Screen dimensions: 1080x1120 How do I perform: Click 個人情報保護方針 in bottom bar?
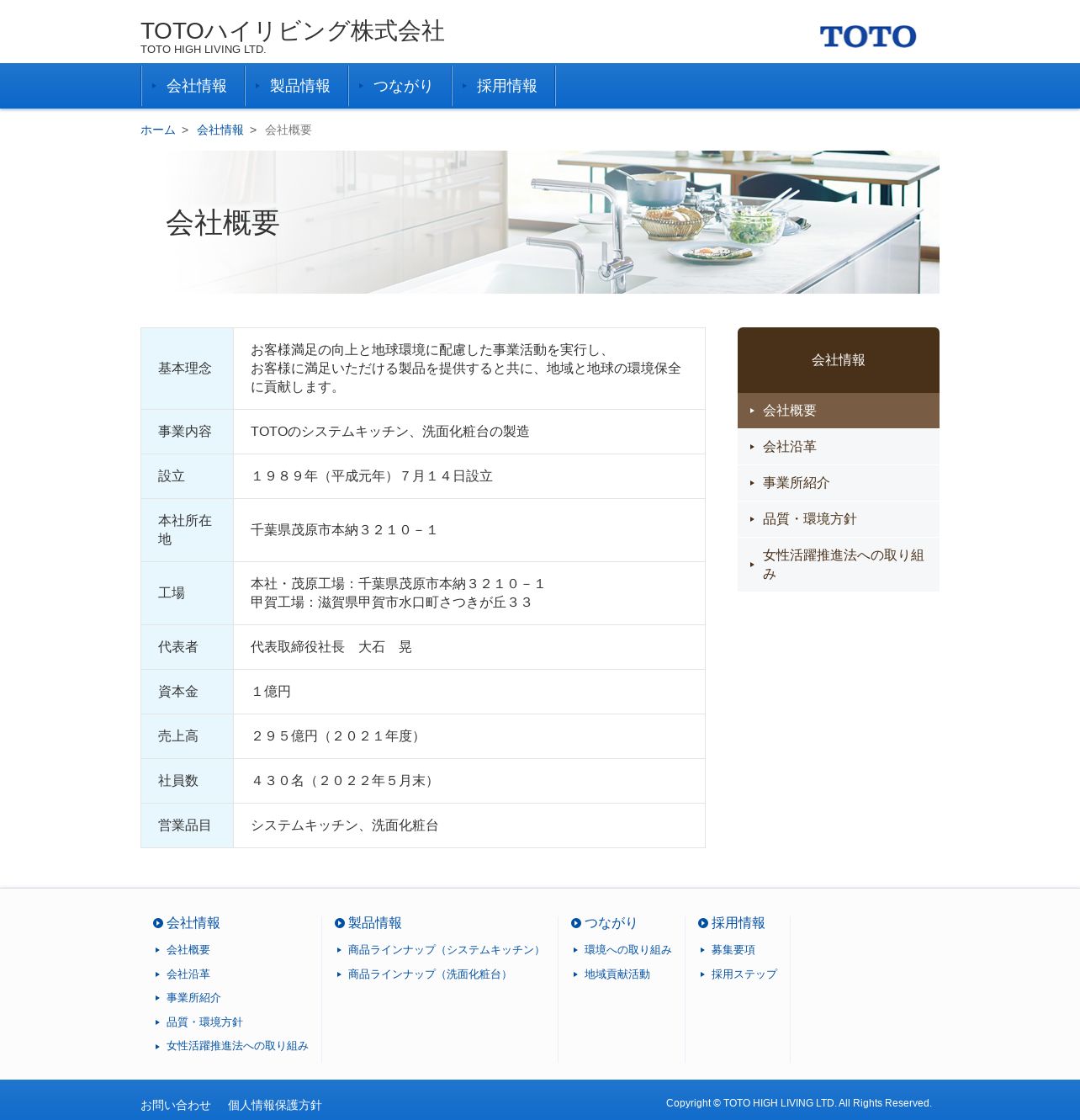275,1105
